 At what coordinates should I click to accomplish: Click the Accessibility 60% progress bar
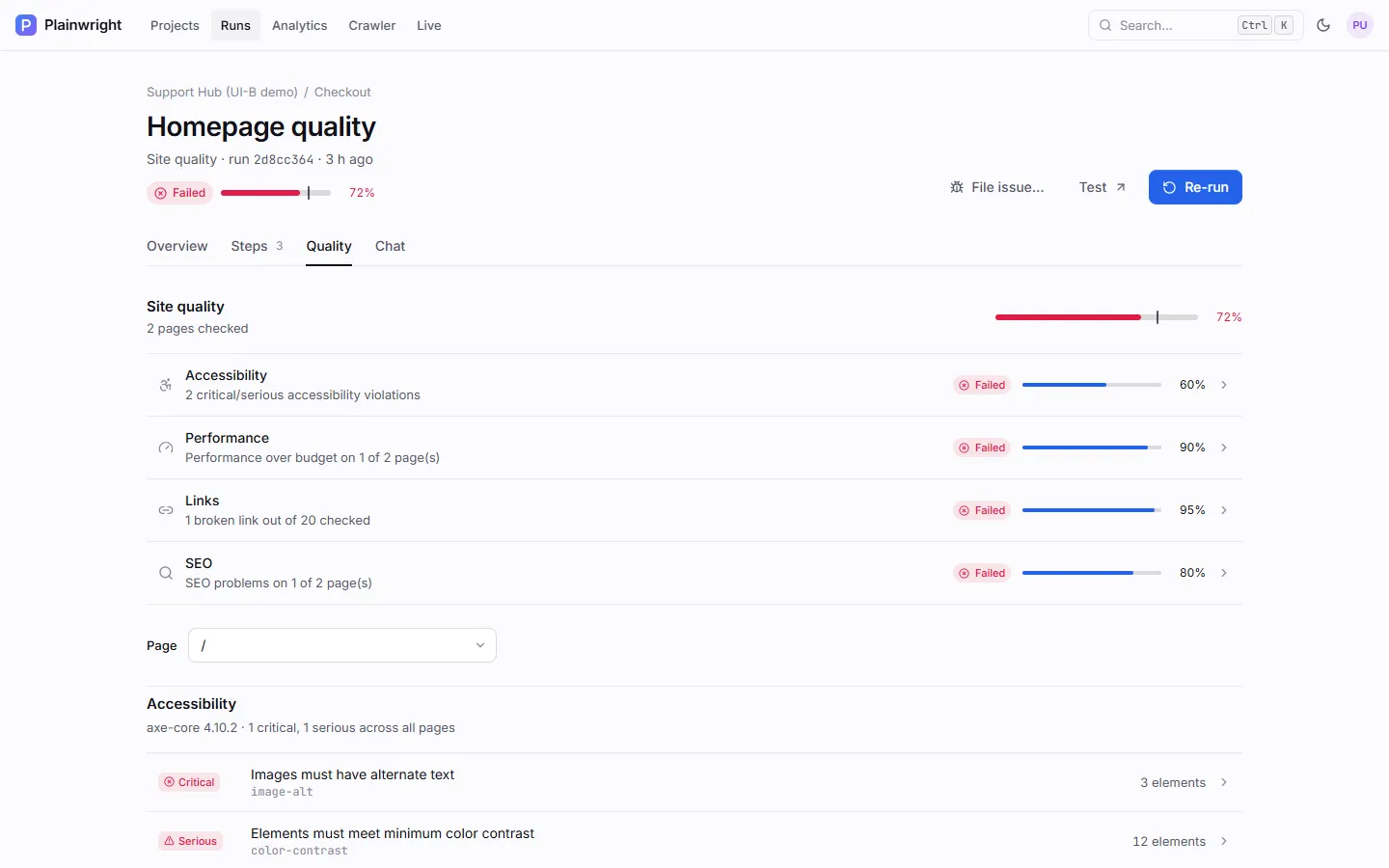click(1092, 385)
